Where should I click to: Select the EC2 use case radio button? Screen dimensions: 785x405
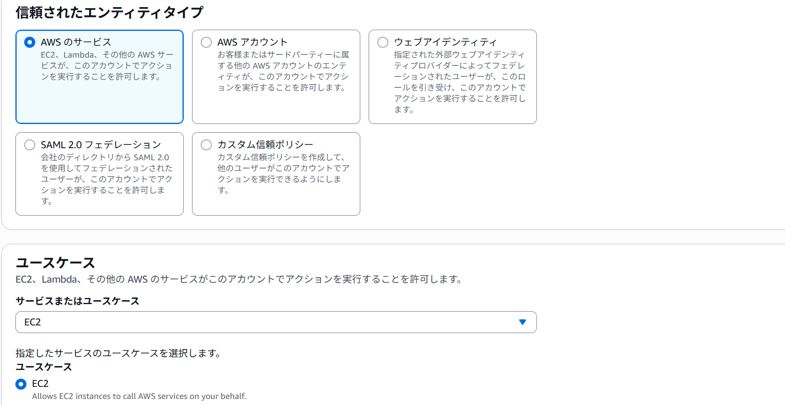(x=21, y=384)
